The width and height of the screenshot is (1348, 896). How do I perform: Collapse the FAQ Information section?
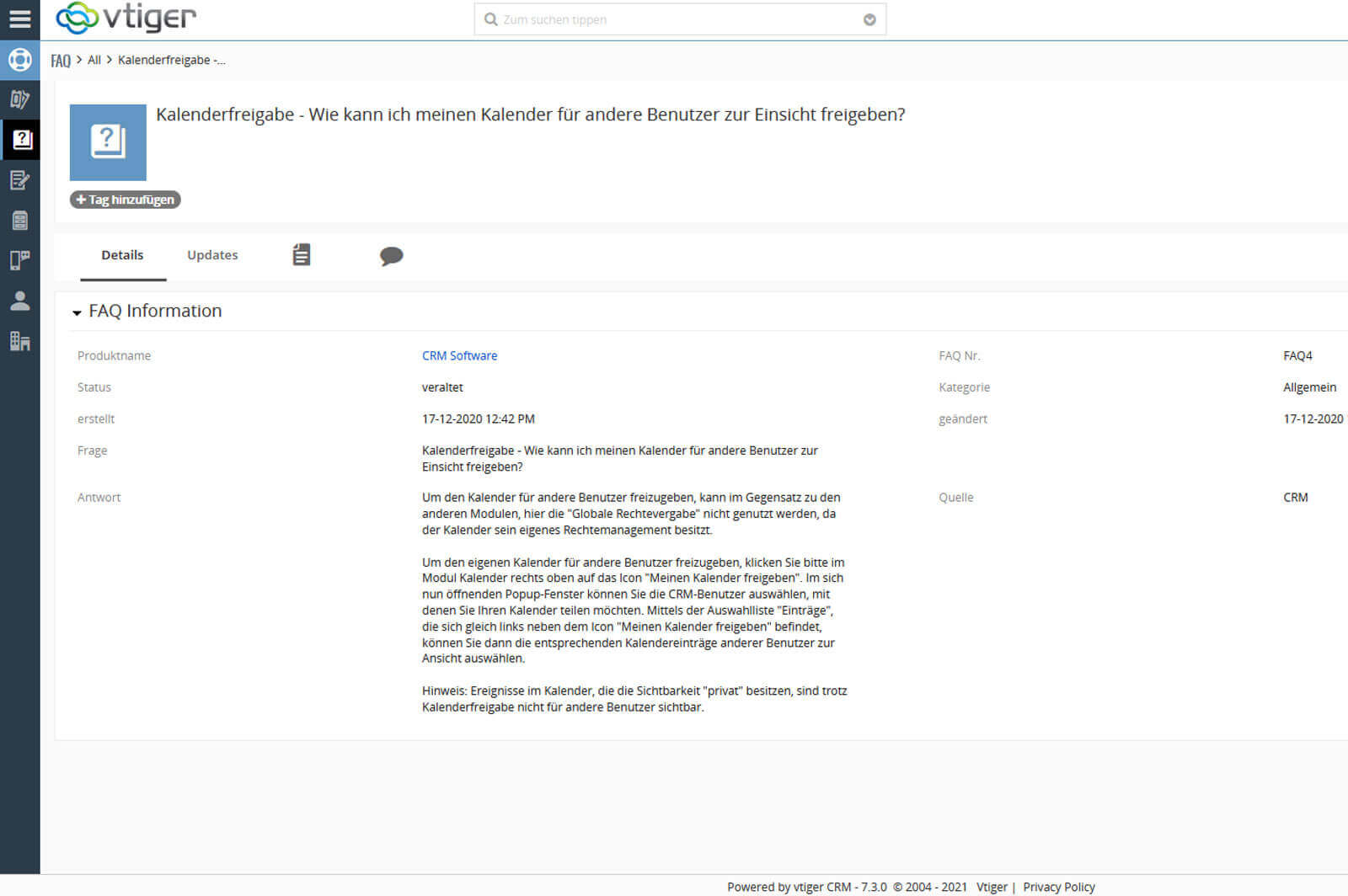pyautogui.click(x=77, y=312)
